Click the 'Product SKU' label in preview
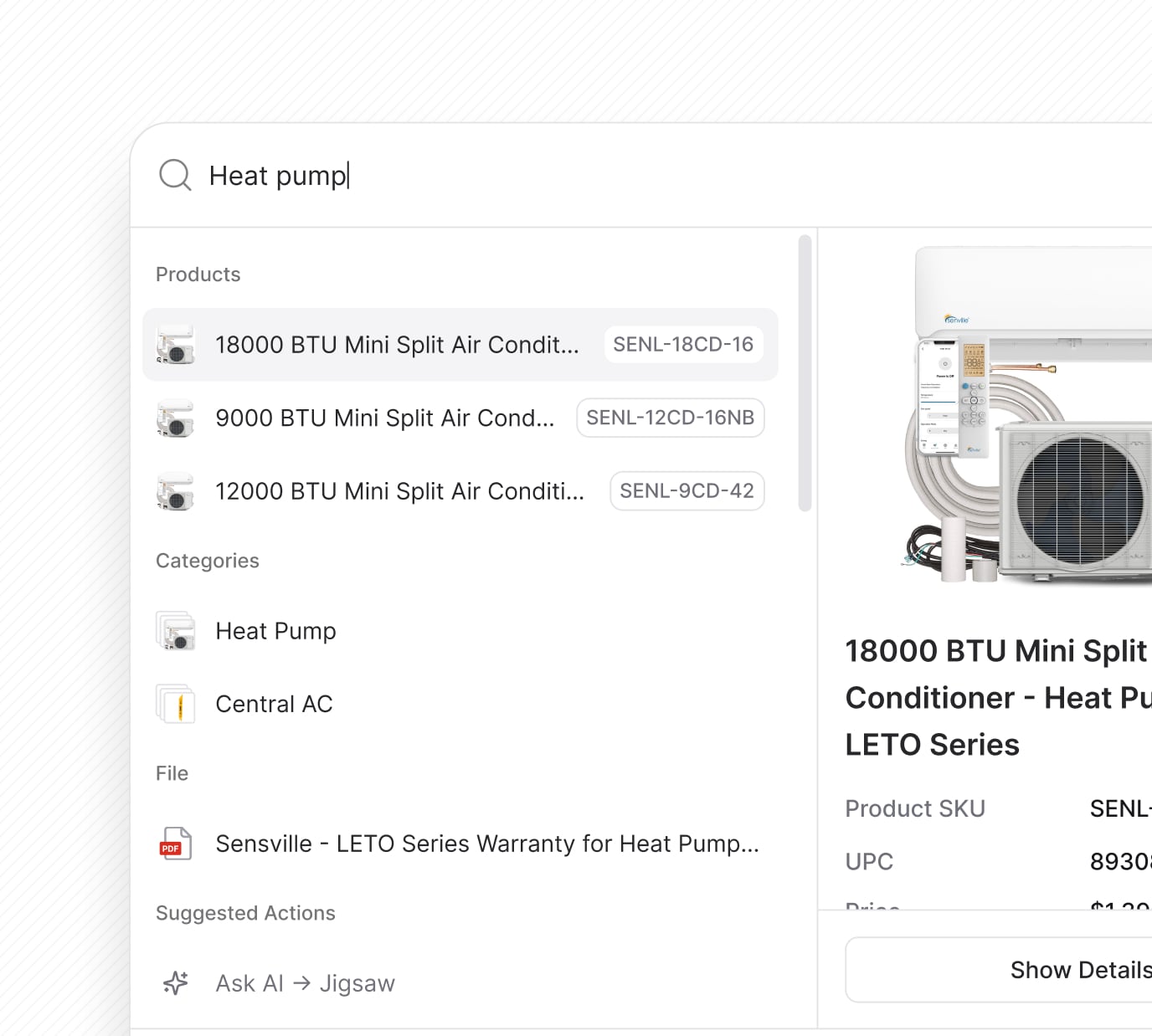The height and width of the screenshot is (1036, 1152). [x=915, y=808]
